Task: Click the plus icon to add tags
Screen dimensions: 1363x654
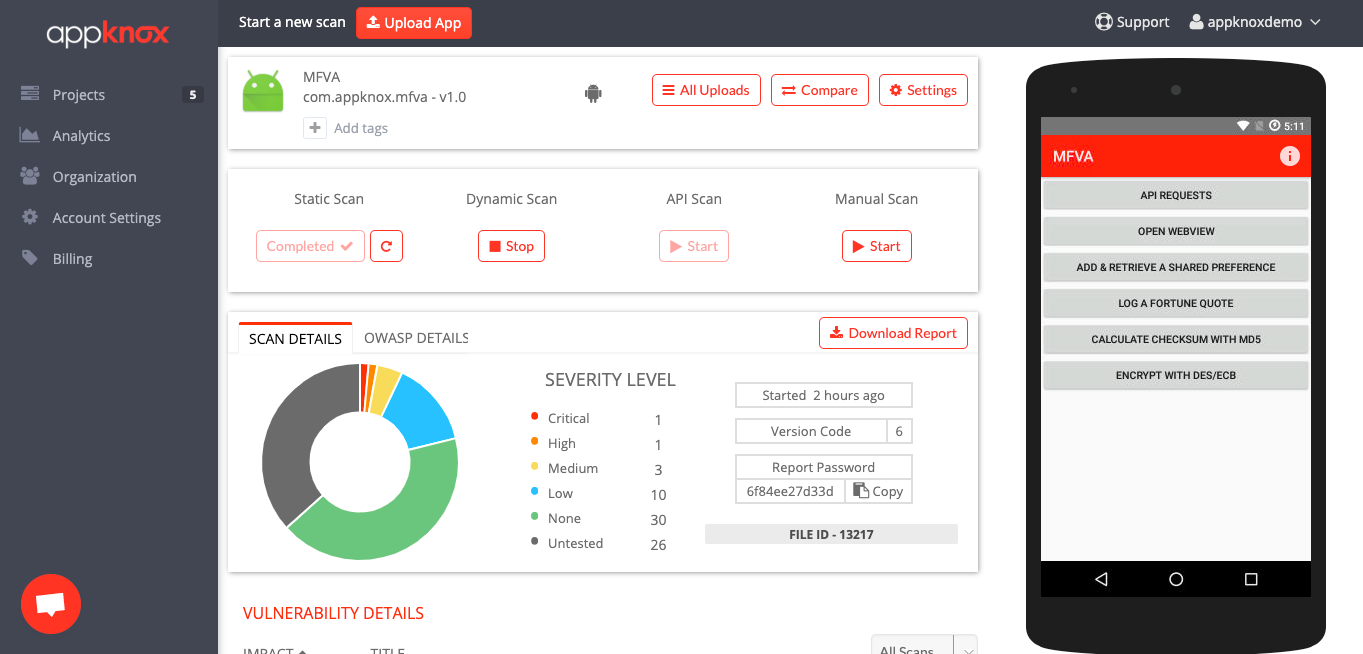Action: 315,128
